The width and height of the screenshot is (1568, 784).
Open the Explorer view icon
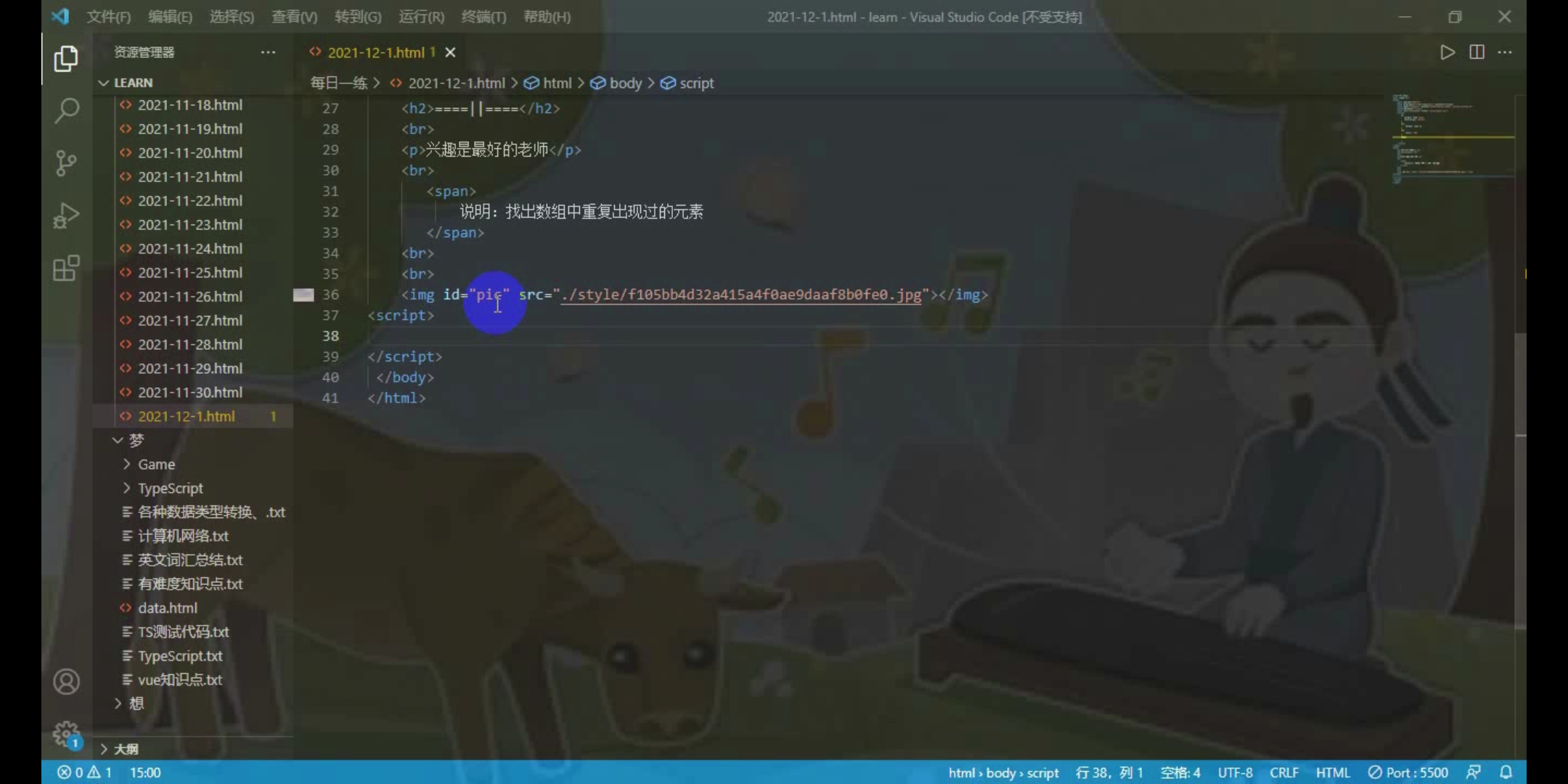tap(66, 59)
